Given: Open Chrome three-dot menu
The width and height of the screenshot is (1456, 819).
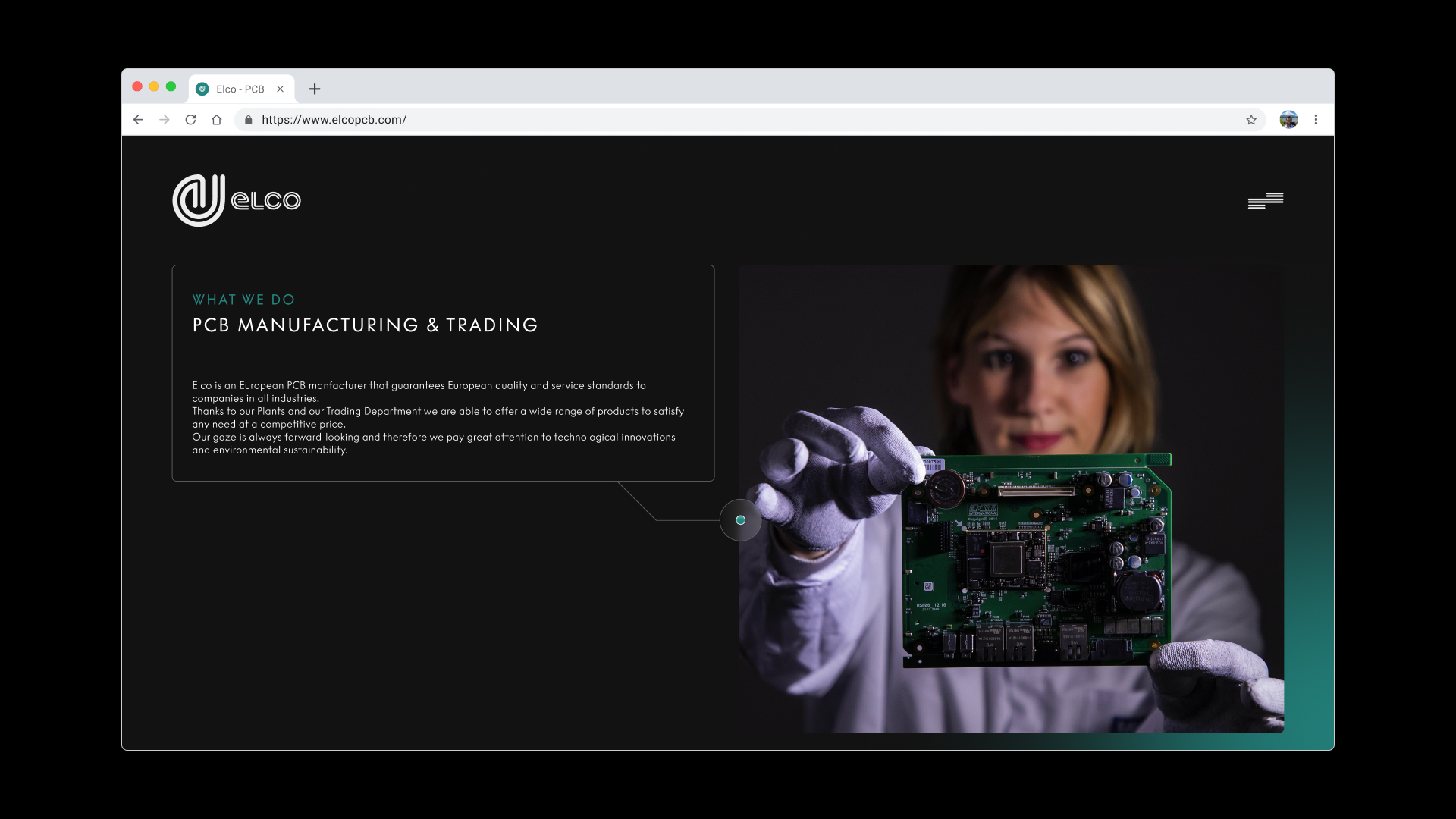Looking at the screenshot, I should click(x=1316, y=120).
